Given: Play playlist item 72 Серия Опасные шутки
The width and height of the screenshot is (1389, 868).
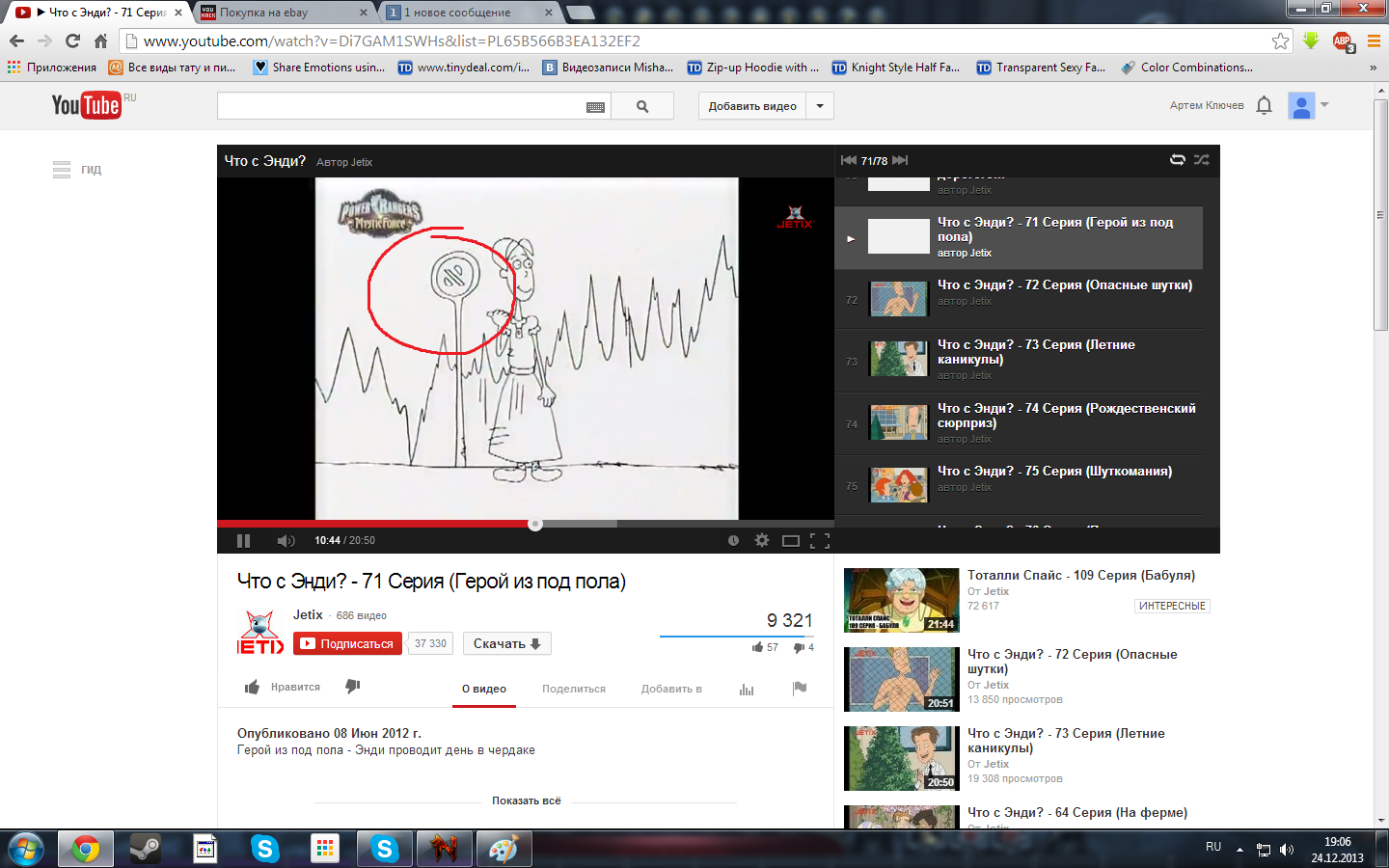Looking at the screenshot, I should pos(1019,299).
